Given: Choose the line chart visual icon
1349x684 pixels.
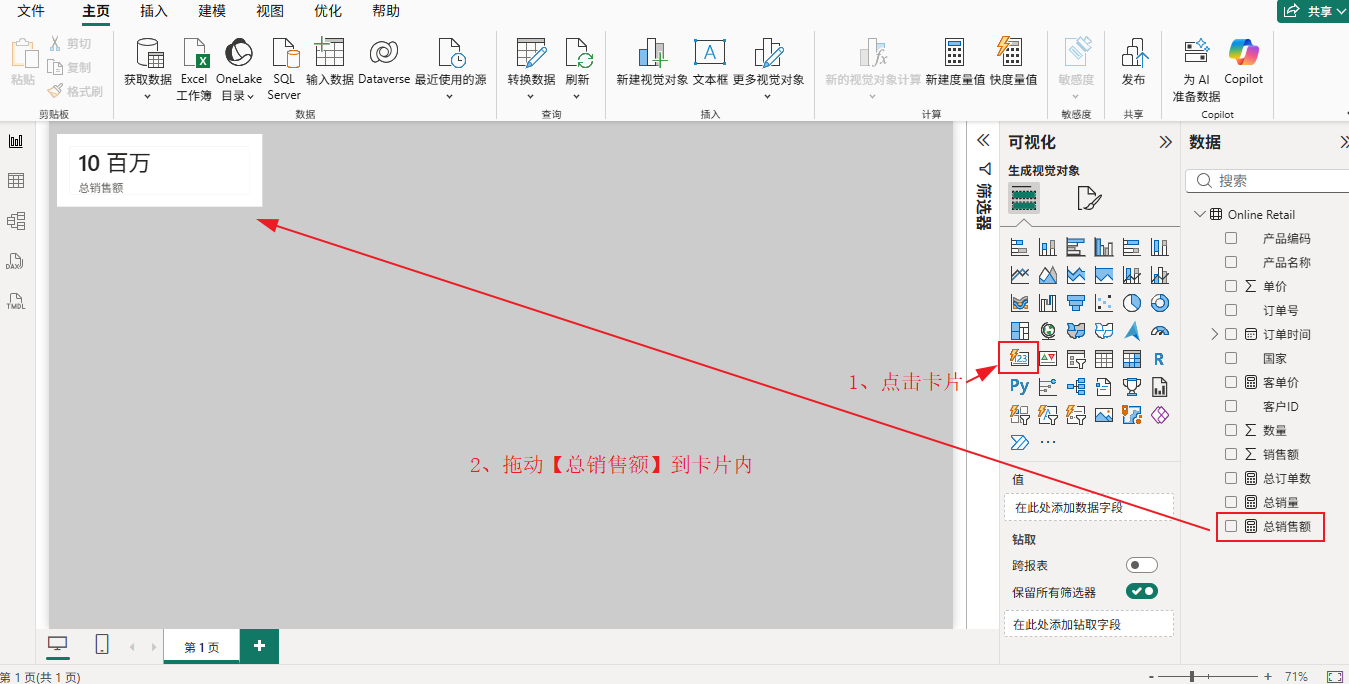Looking at the screenshot, I should (1020, 275).
